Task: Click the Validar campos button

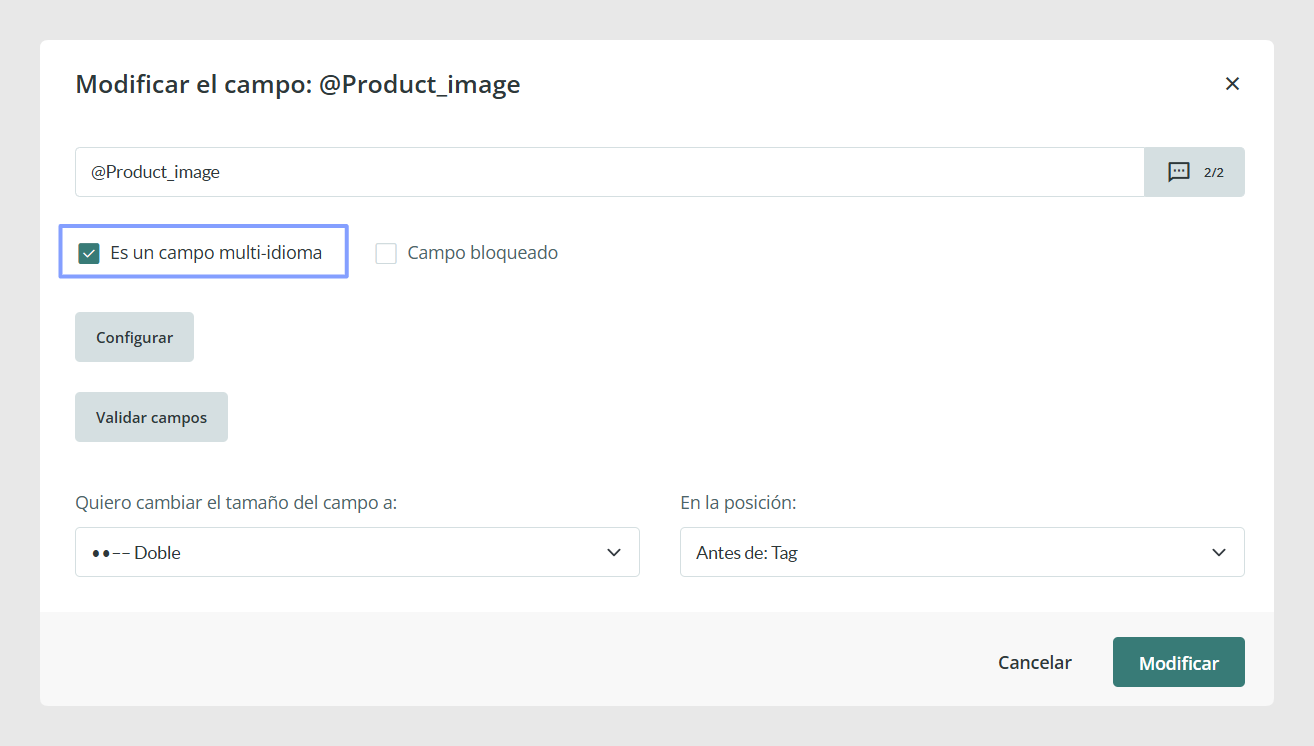Action: [x=151, y=417]
